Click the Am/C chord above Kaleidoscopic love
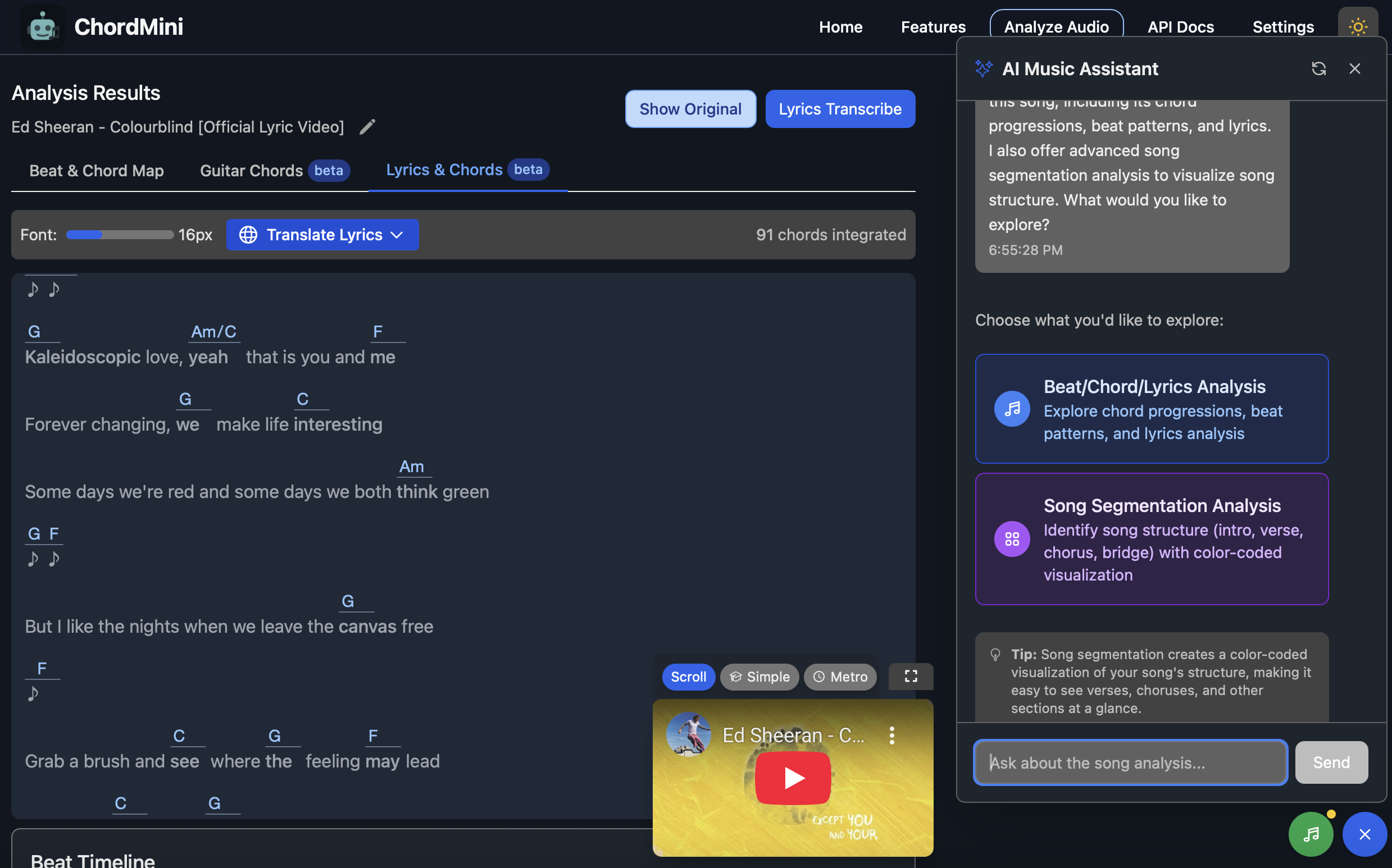This screenshot has width=1392, height=868. pos(213,331)
